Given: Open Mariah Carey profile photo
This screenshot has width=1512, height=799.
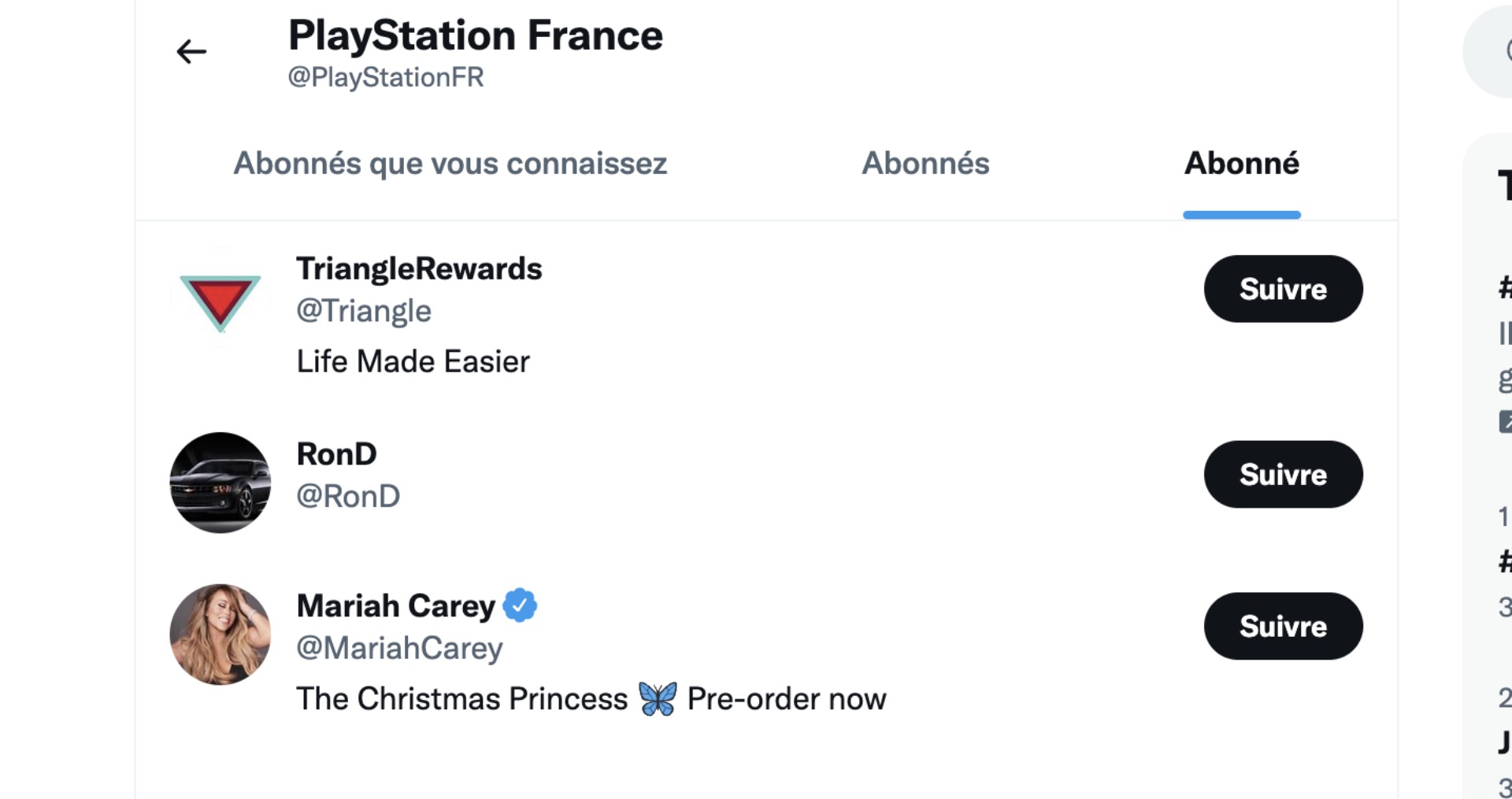Looking at the screenshot, I should [220, 634].
